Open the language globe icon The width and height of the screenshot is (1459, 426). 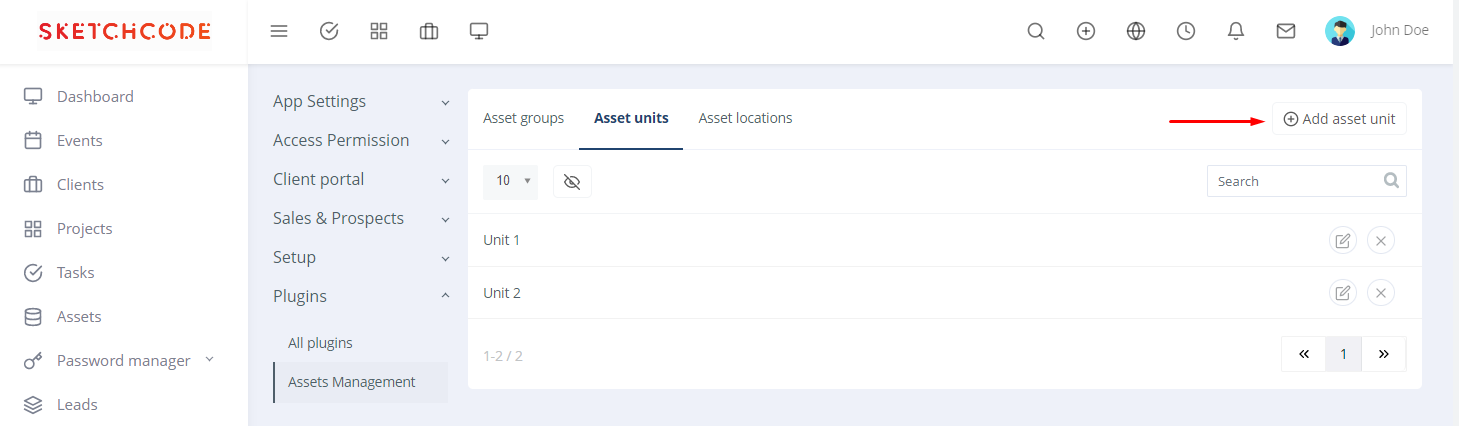1136,31
